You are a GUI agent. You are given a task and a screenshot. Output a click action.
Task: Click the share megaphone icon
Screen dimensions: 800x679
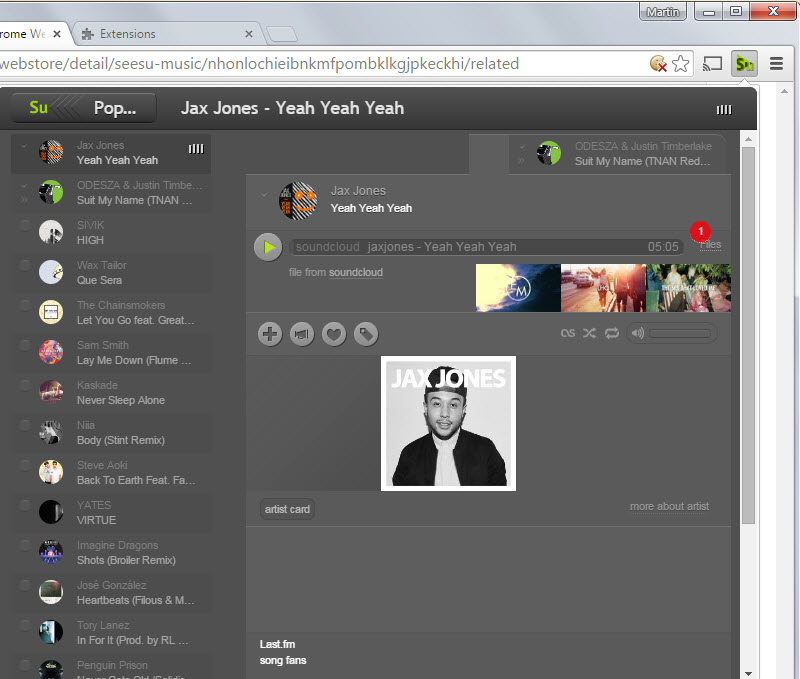(x=302, y=334)
